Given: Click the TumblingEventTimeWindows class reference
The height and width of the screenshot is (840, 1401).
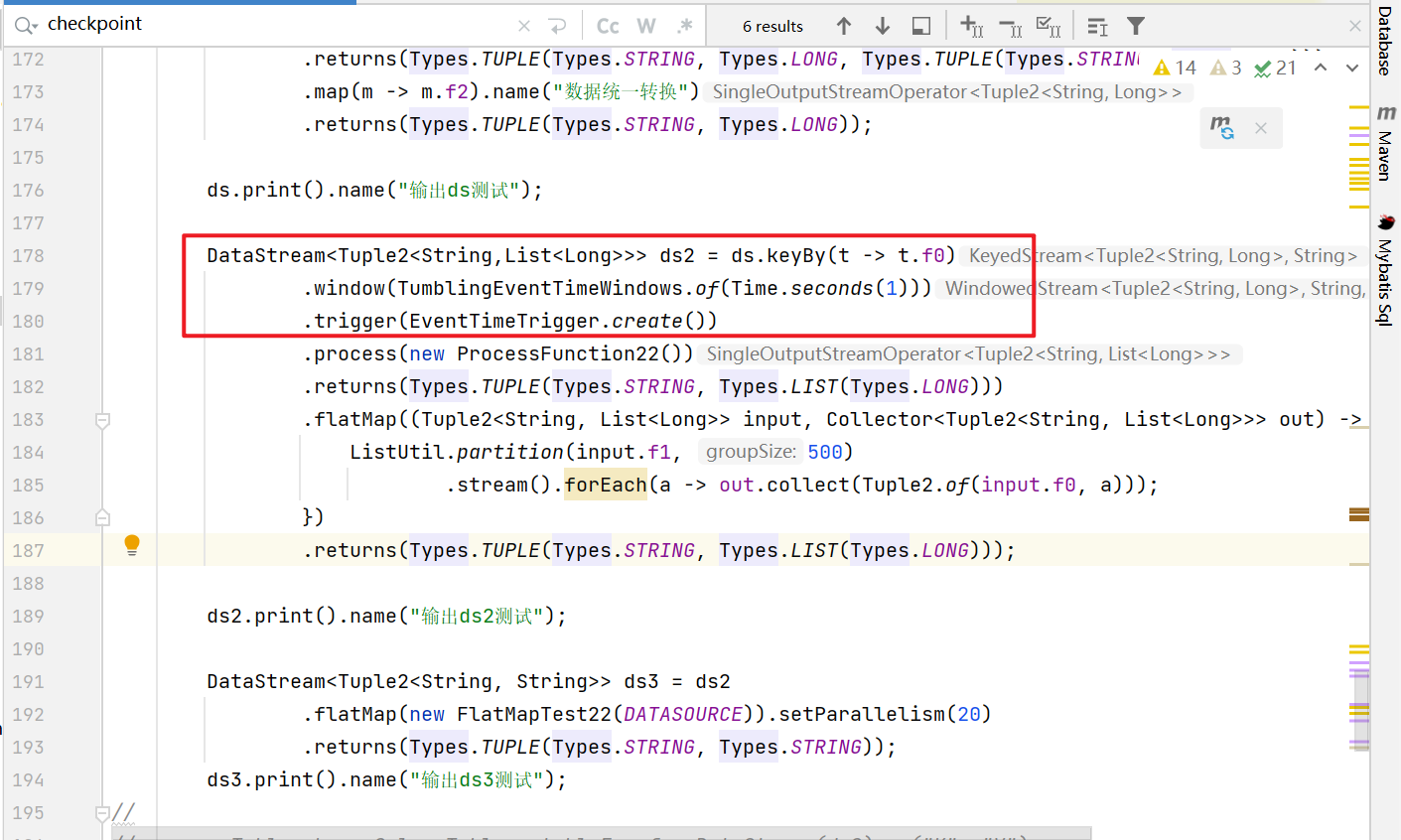Looking at the screenshot, I should pyautogui.click(x=540, y=288).
